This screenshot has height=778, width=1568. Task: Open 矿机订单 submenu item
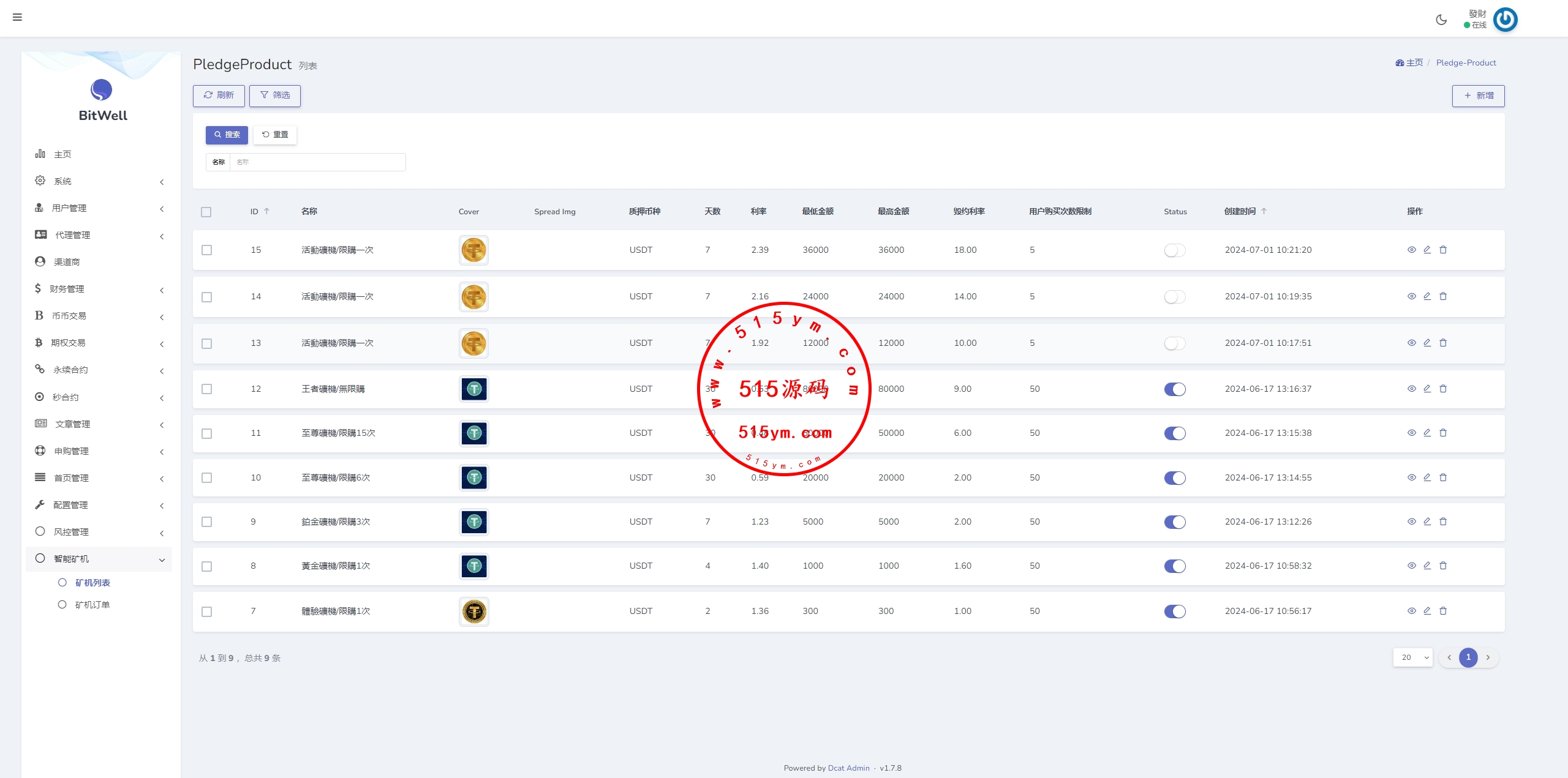[x=92, y=605]
